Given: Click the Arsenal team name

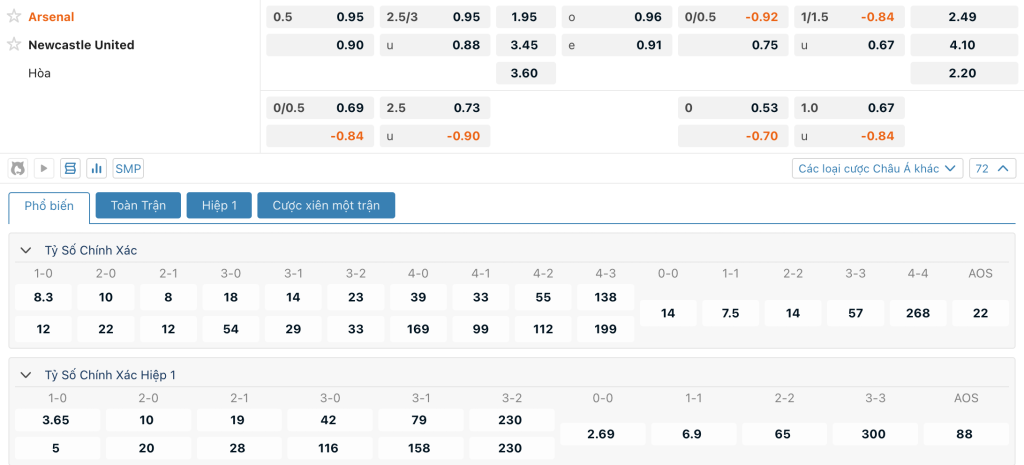Looking at the screenshot, I should coord(51,17).
